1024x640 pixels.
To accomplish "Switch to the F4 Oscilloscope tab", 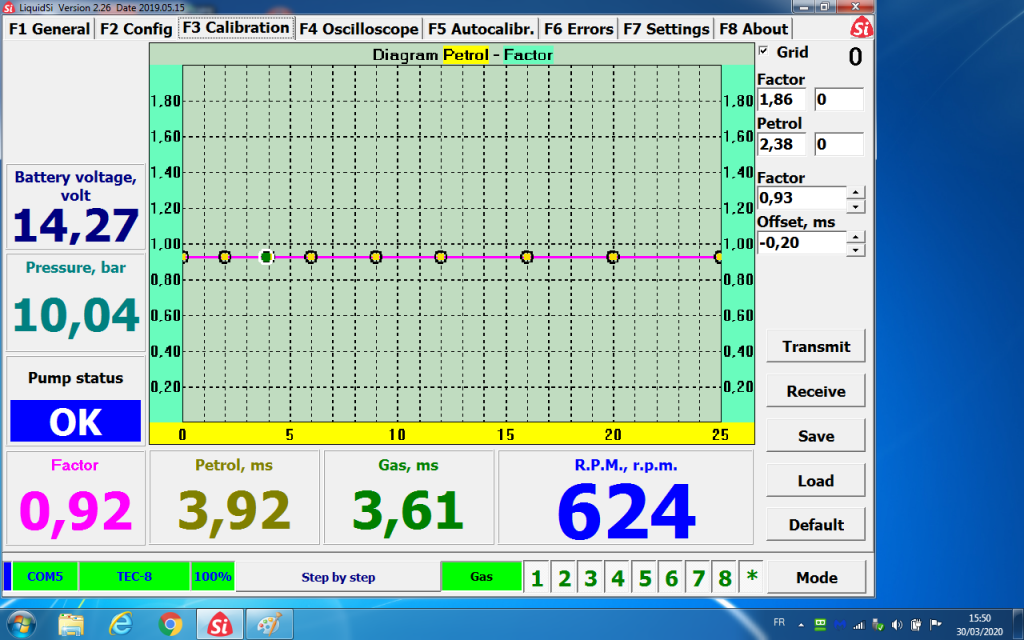I will tap(359, 29).
